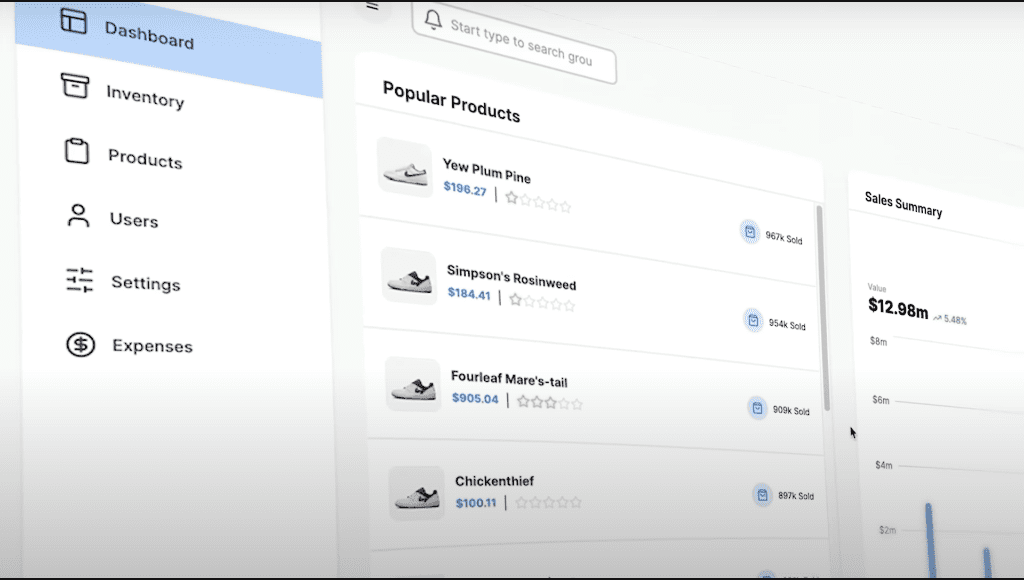Click the $905.04 price
This screenshot has height=580, width=1024.
[475, 398]
